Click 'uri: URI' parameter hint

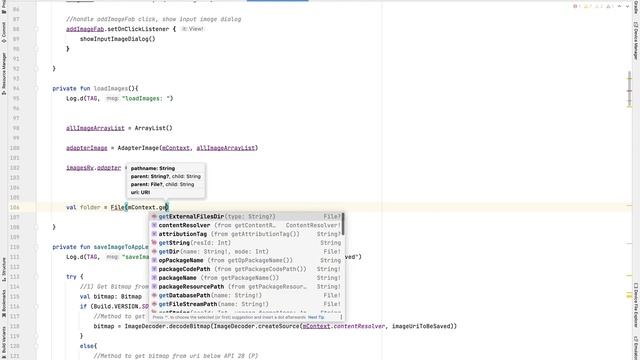click(140, 192)
